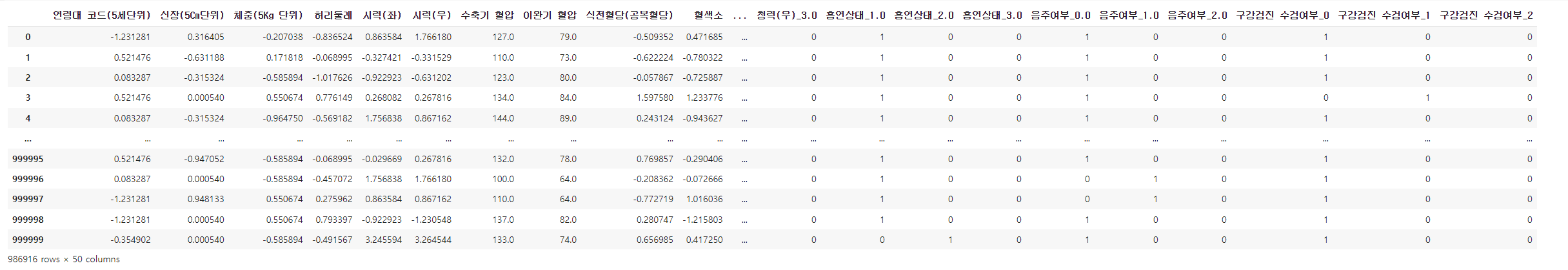Image resolution: width=1568 pixels, height=270 pixels.
Task: Click the '음주여부_0.0' column header
Action: point(1060,16)
